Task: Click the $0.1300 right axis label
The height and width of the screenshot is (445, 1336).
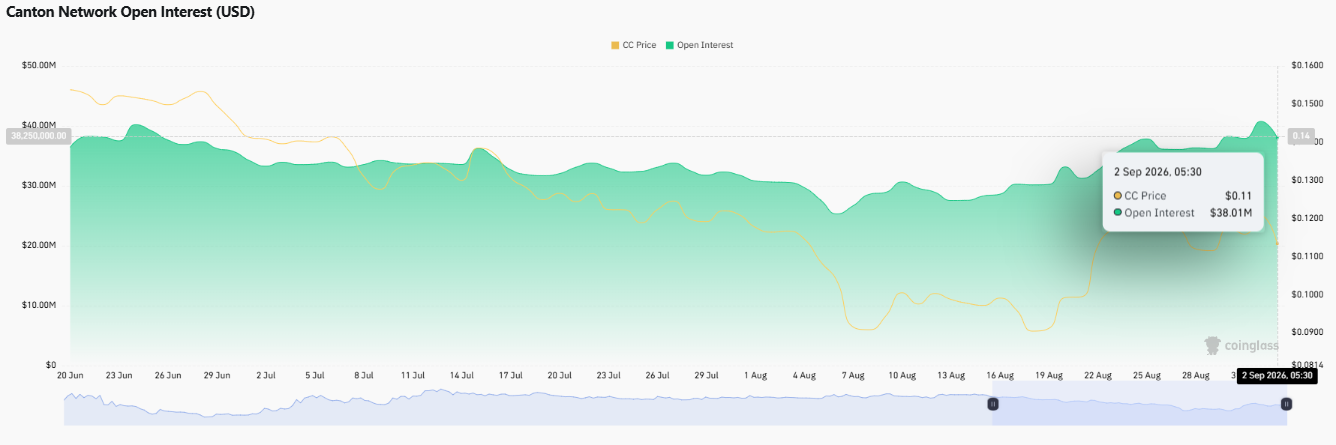Action: [1308, 180]
